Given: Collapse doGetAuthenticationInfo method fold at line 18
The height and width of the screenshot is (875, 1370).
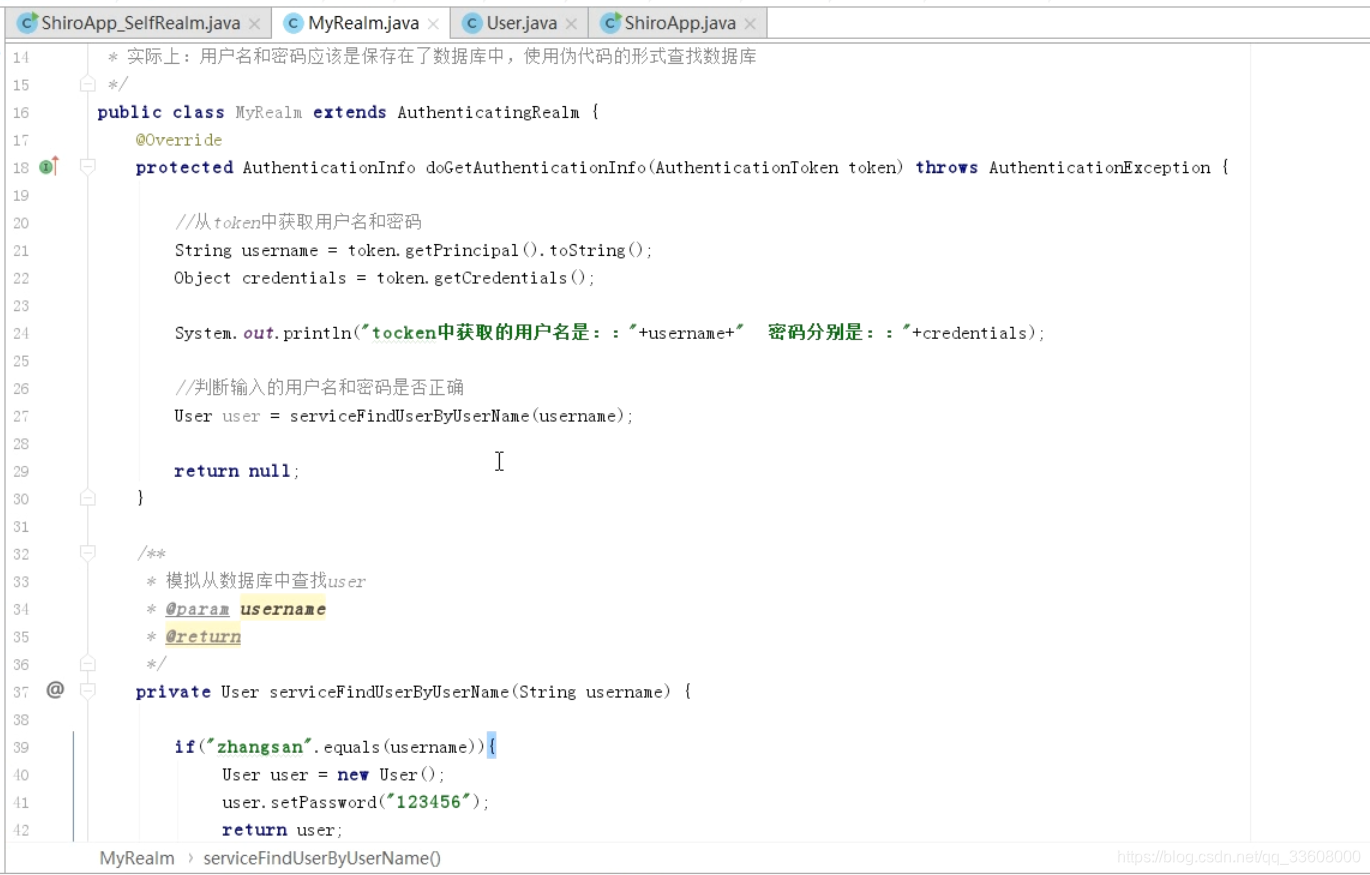Looking at the screenshot, I should click(88, 167).
